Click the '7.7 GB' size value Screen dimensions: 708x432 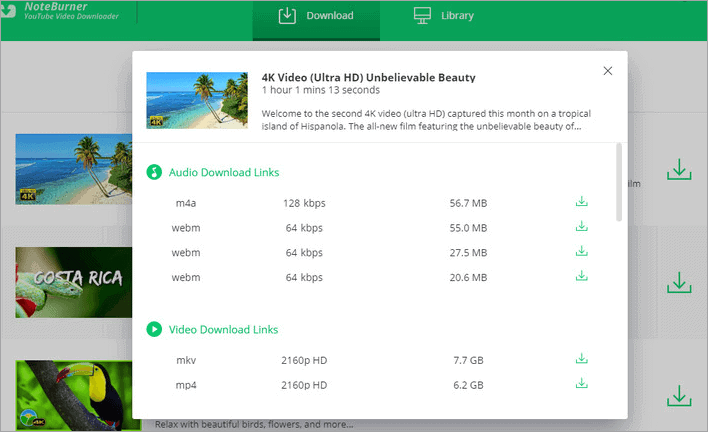(x=468, y=360)
